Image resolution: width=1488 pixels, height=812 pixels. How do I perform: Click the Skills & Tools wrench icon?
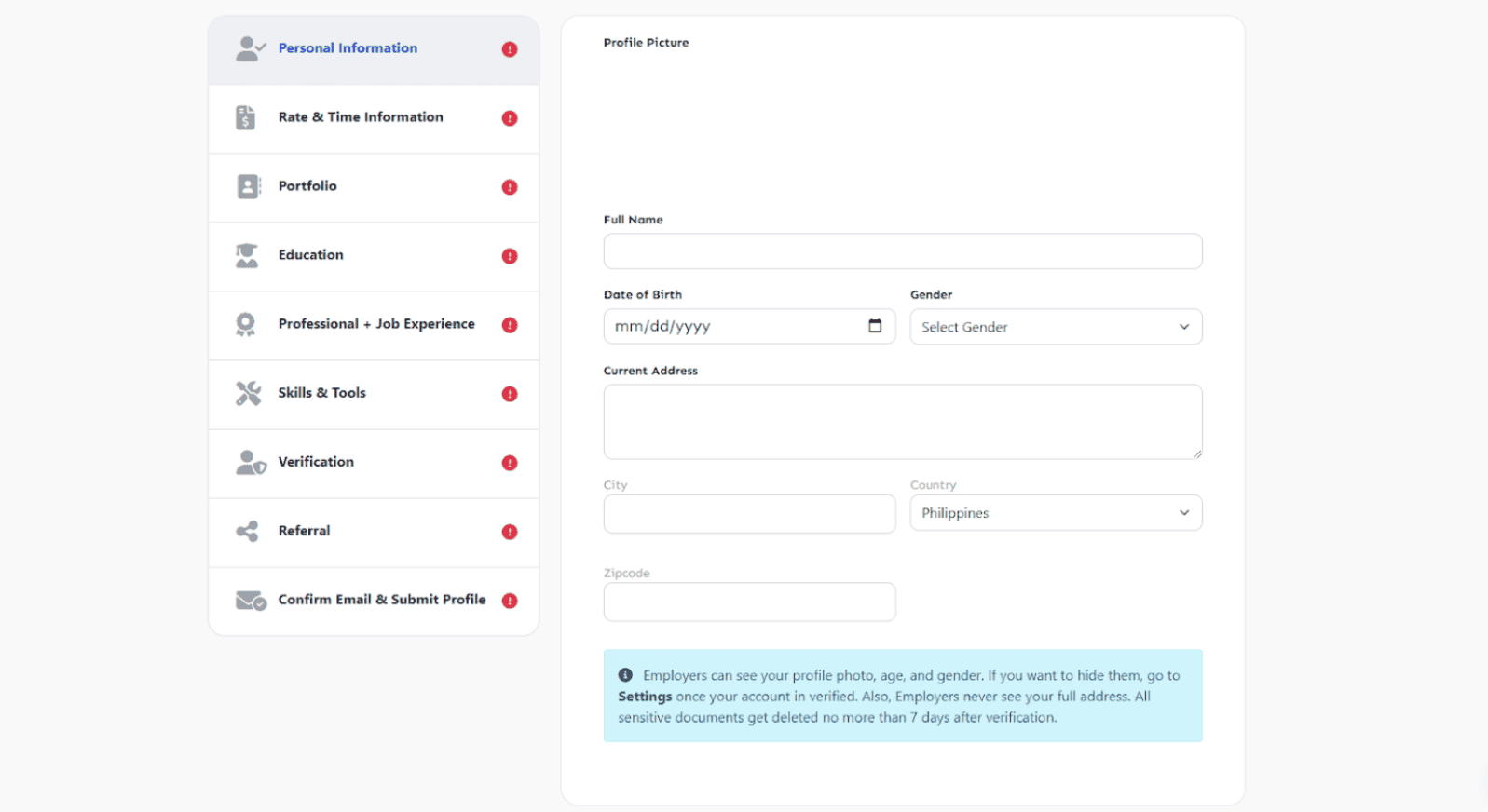pyautogui.click(x=248, y=393)
